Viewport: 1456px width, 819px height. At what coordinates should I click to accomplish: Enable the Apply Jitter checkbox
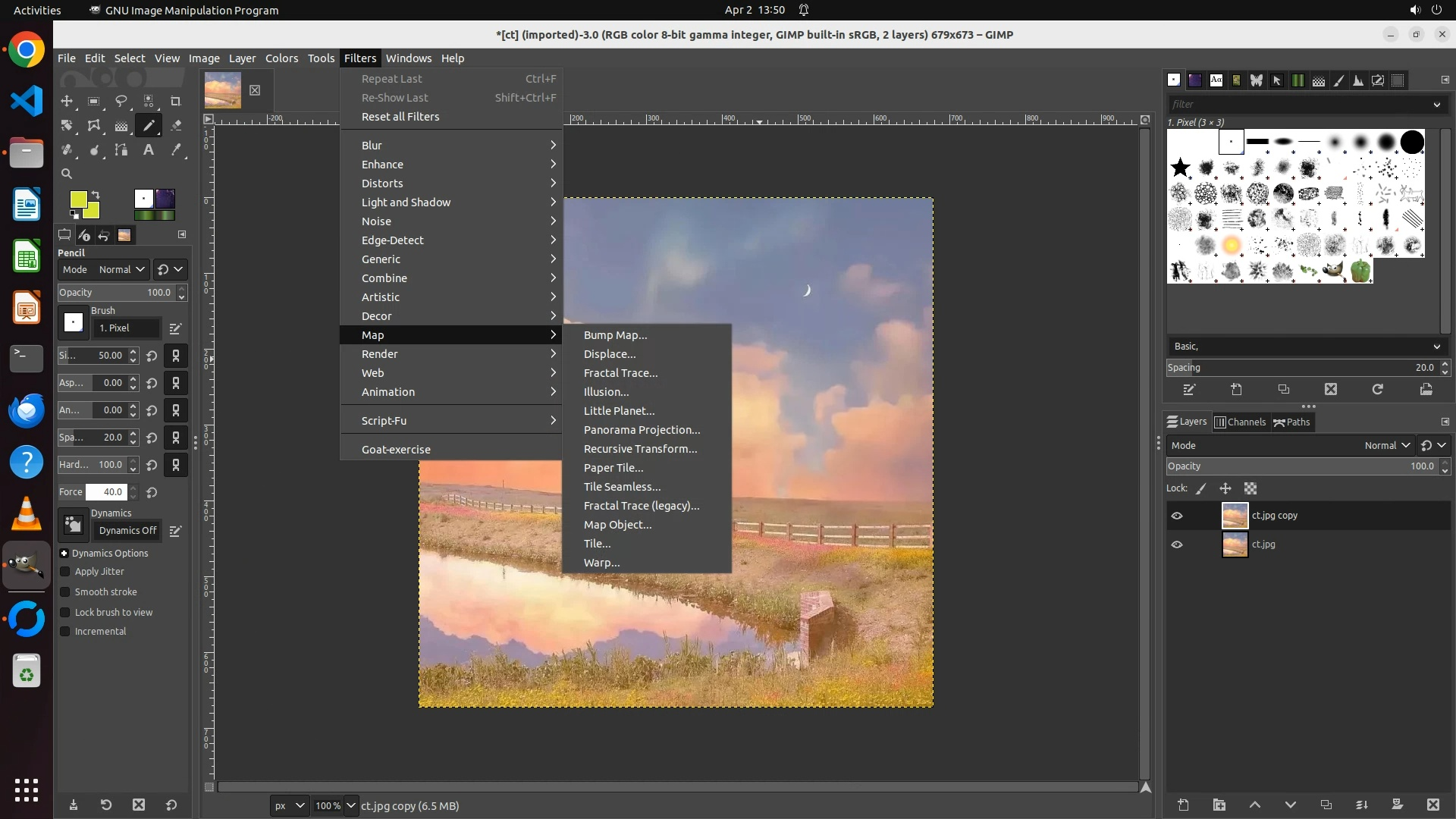click(65, 572)
